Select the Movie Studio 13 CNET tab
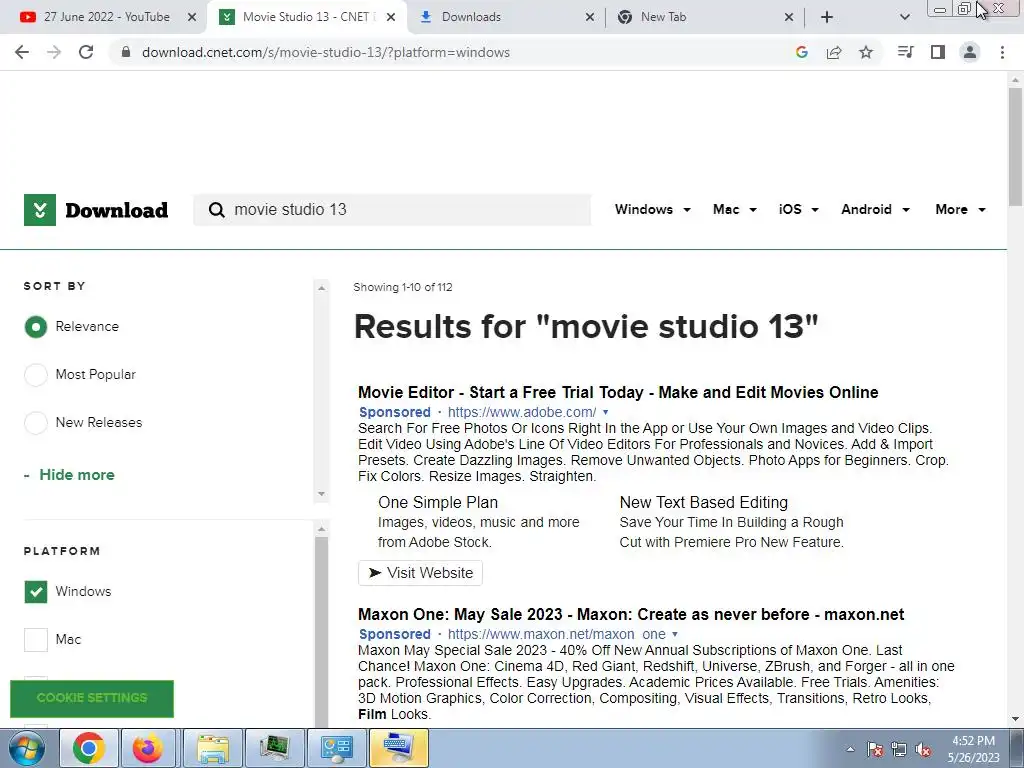This screenshot has height=768, width=1024. (x=307, y=17)
